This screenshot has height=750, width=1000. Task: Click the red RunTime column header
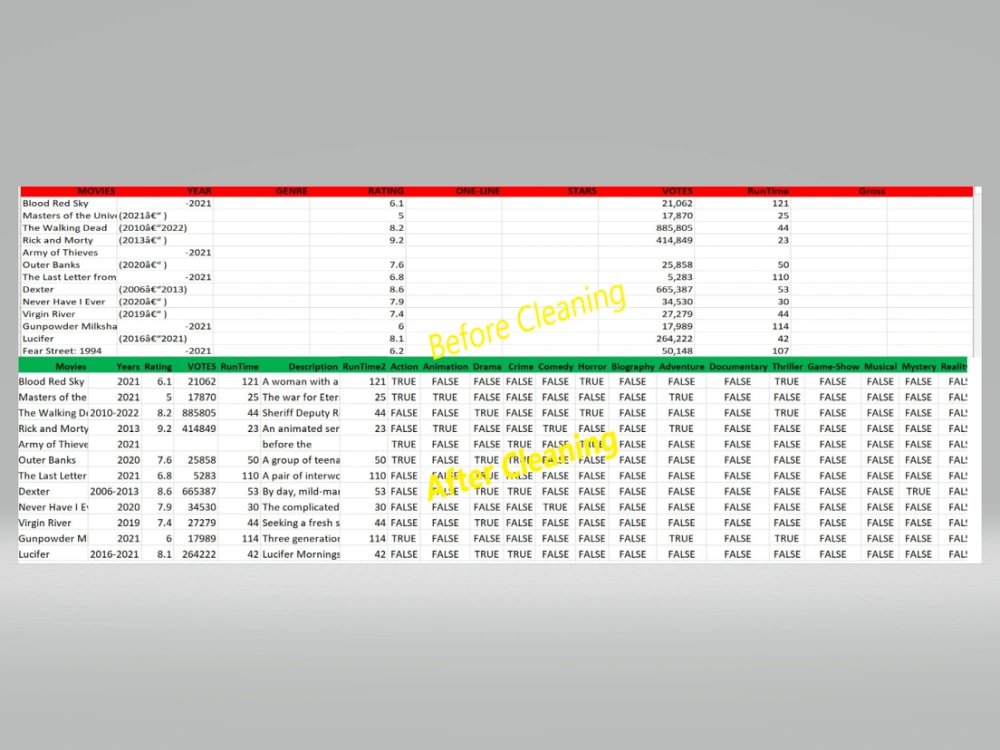(x=768, y=191)
